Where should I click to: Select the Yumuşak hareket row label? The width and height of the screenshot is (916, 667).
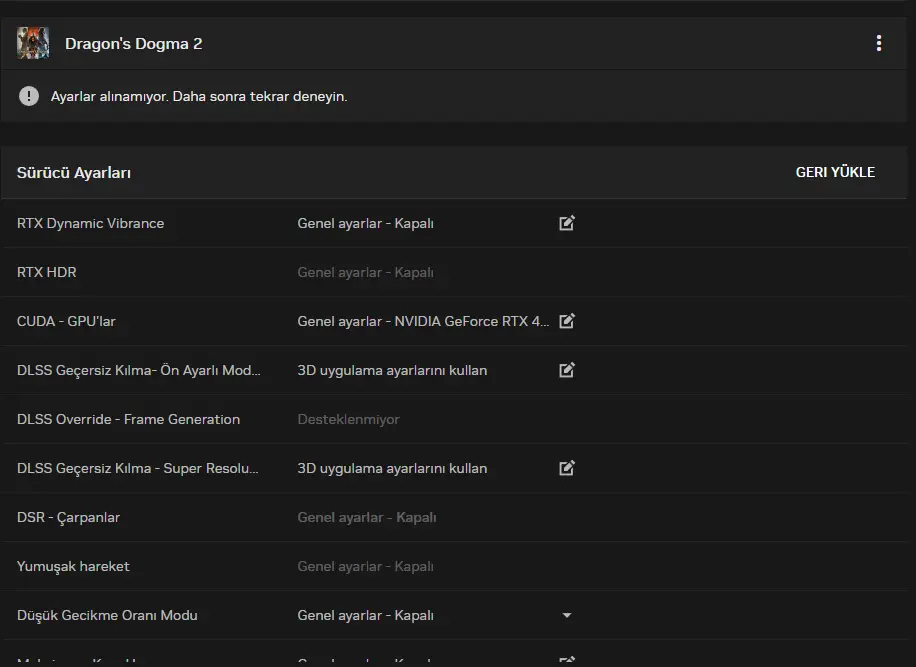73,567
